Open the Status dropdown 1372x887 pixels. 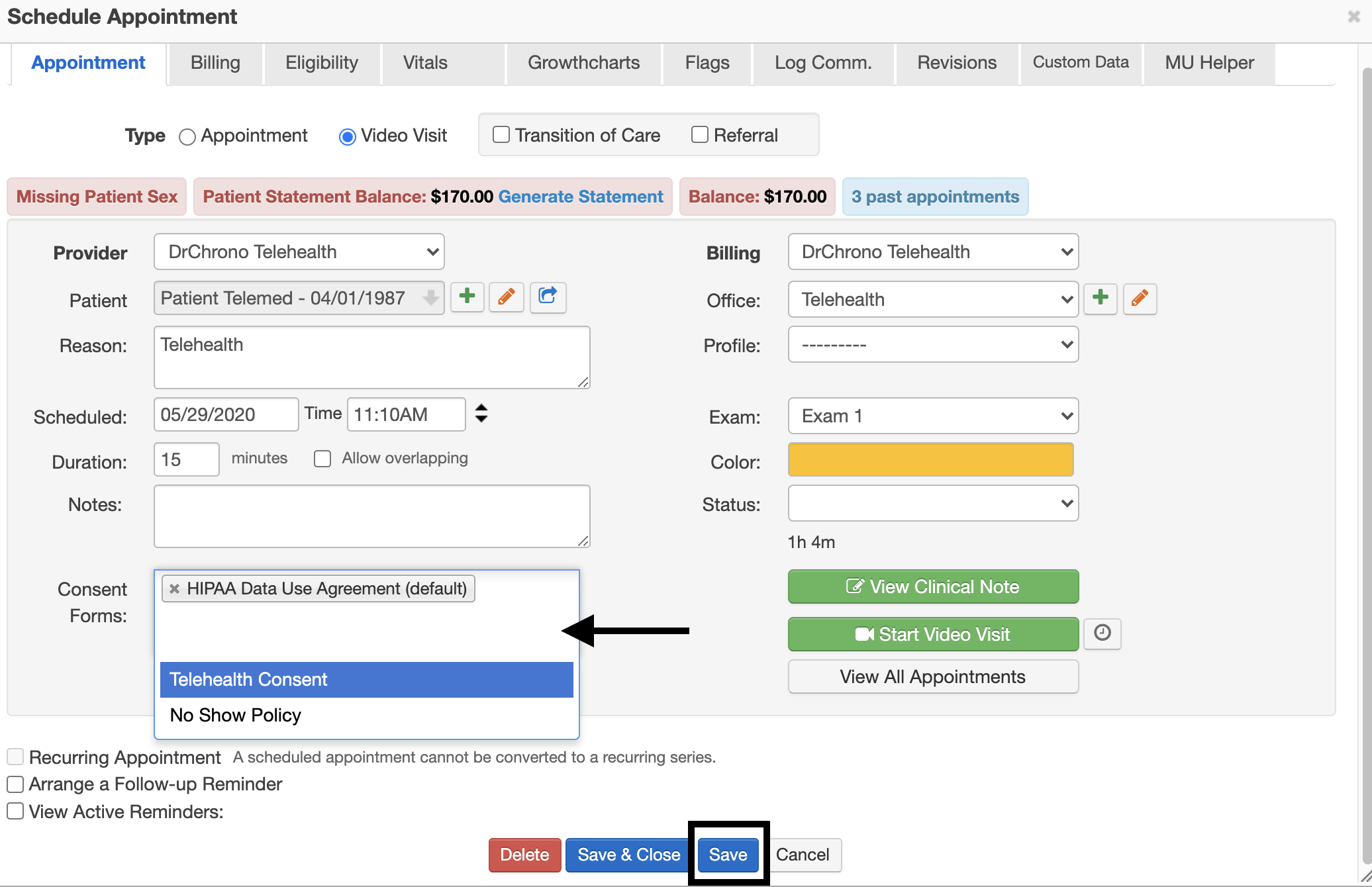[933, 503]
